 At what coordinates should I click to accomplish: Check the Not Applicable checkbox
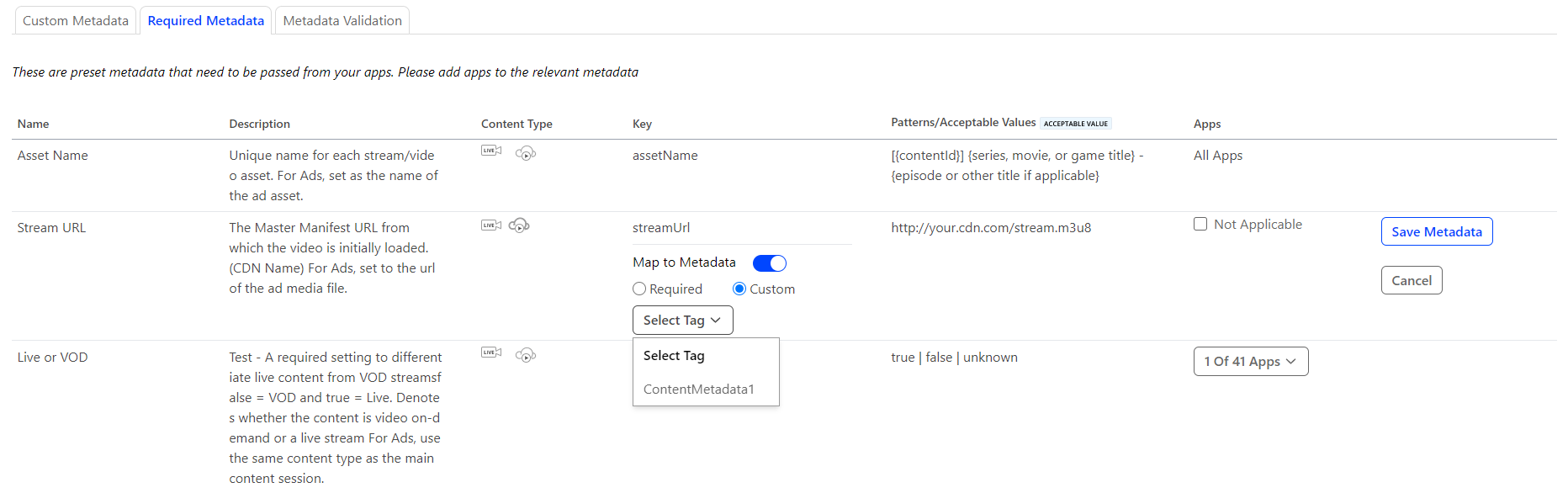pos(1200,224)
